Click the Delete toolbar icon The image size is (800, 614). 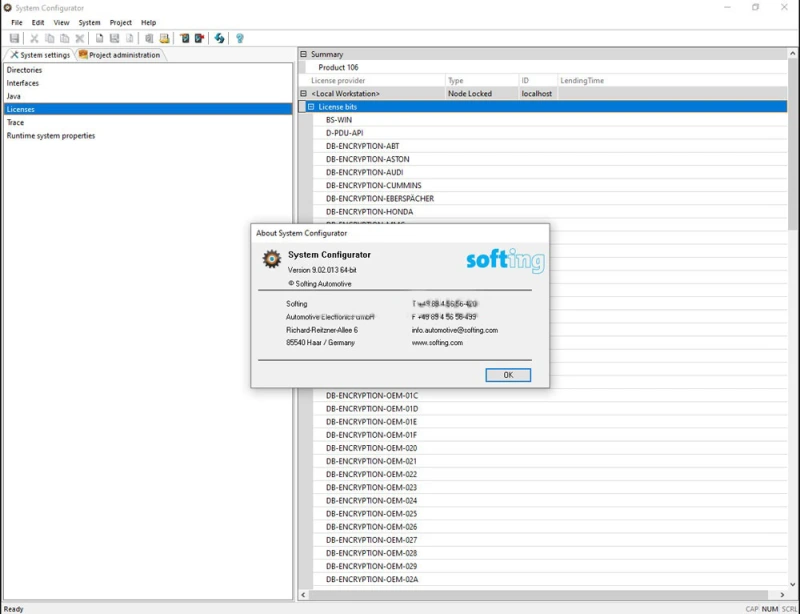coord(80,38)
